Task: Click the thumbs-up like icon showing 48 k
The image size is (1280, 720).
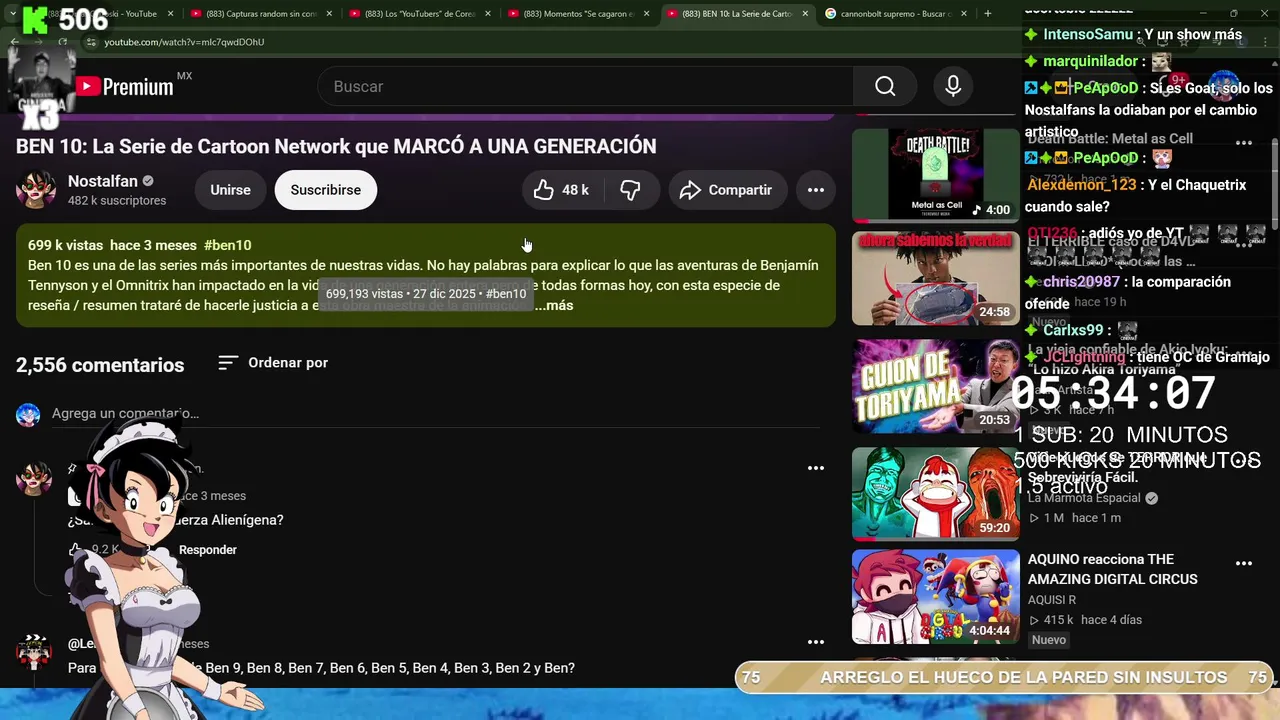Action: [x=544, y=190]
